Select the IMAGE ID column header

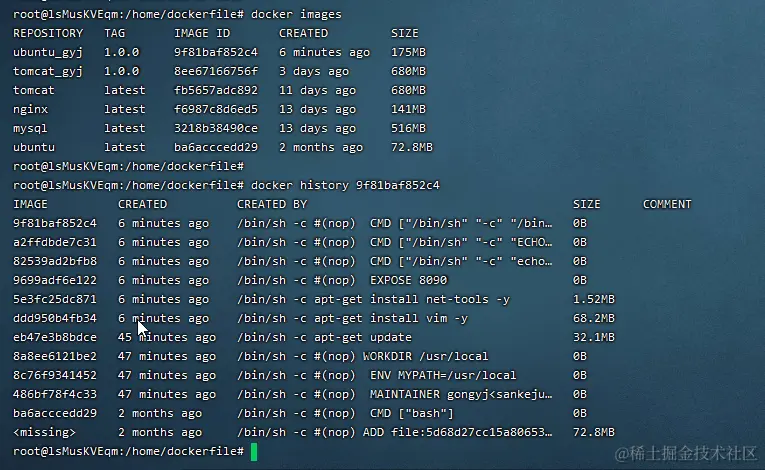click(202, 33)
